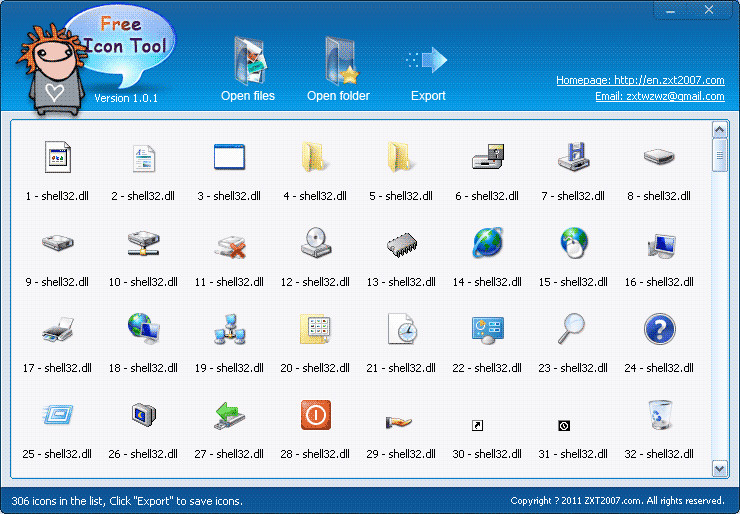Click the vertical scrollbar thumb

(x=720, y=155)
